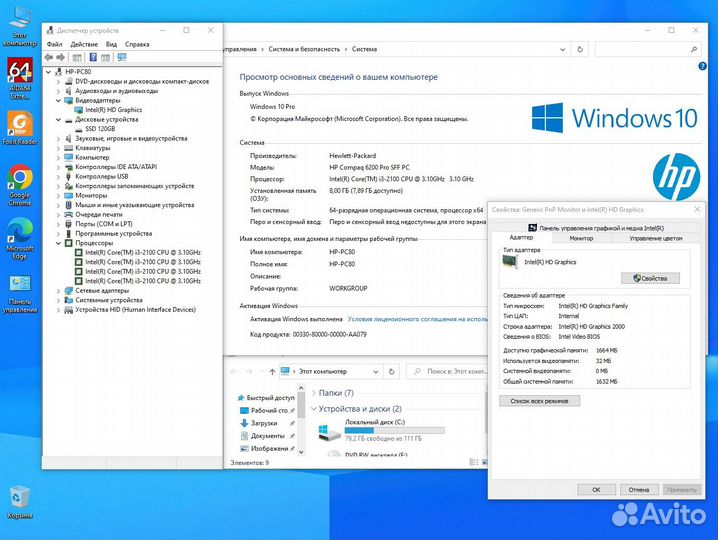The image size is (718, 540).
Task: Expand Папки (7) group
Action: [314, 393]
